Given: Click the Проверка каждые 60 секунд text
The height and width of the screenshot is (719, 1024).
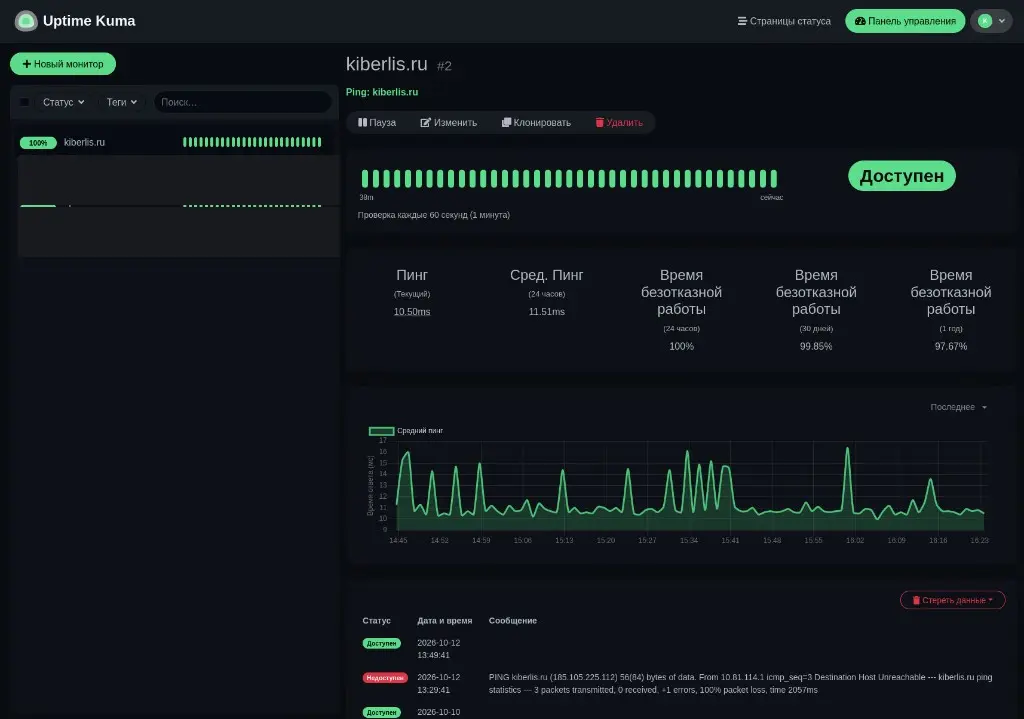Looking at the screenshot, I should tap(434, 215).
